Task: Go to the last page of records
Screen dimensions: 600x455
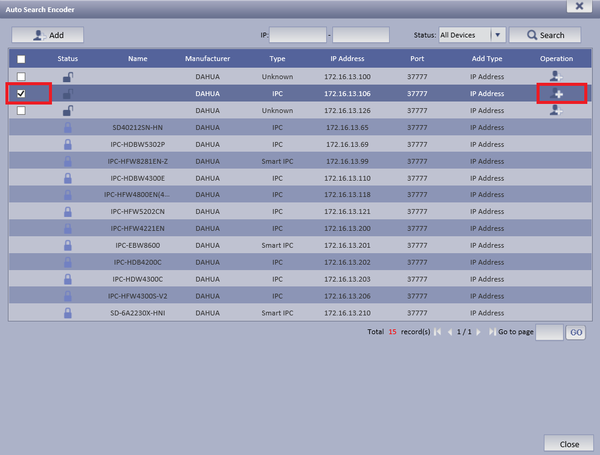Action: [492, 332]
